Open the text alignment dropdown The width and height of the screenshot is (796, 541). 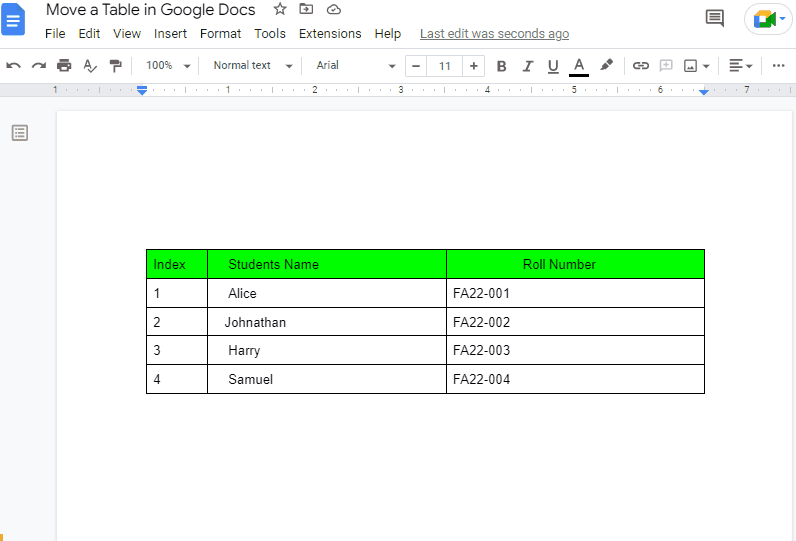coord(741,65)
